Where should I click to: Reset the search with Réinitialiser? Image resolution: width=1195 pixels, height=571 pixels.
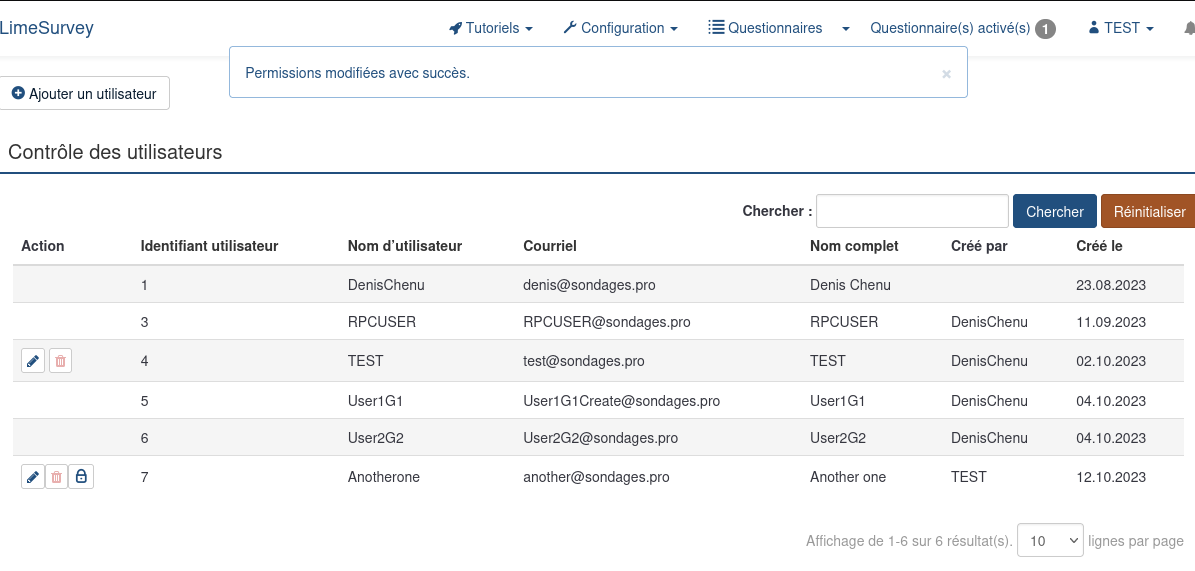(1148, 211)
